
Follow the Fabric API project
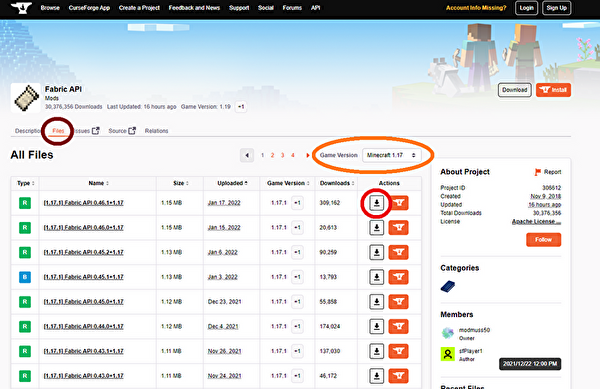[x=543, y=240]
